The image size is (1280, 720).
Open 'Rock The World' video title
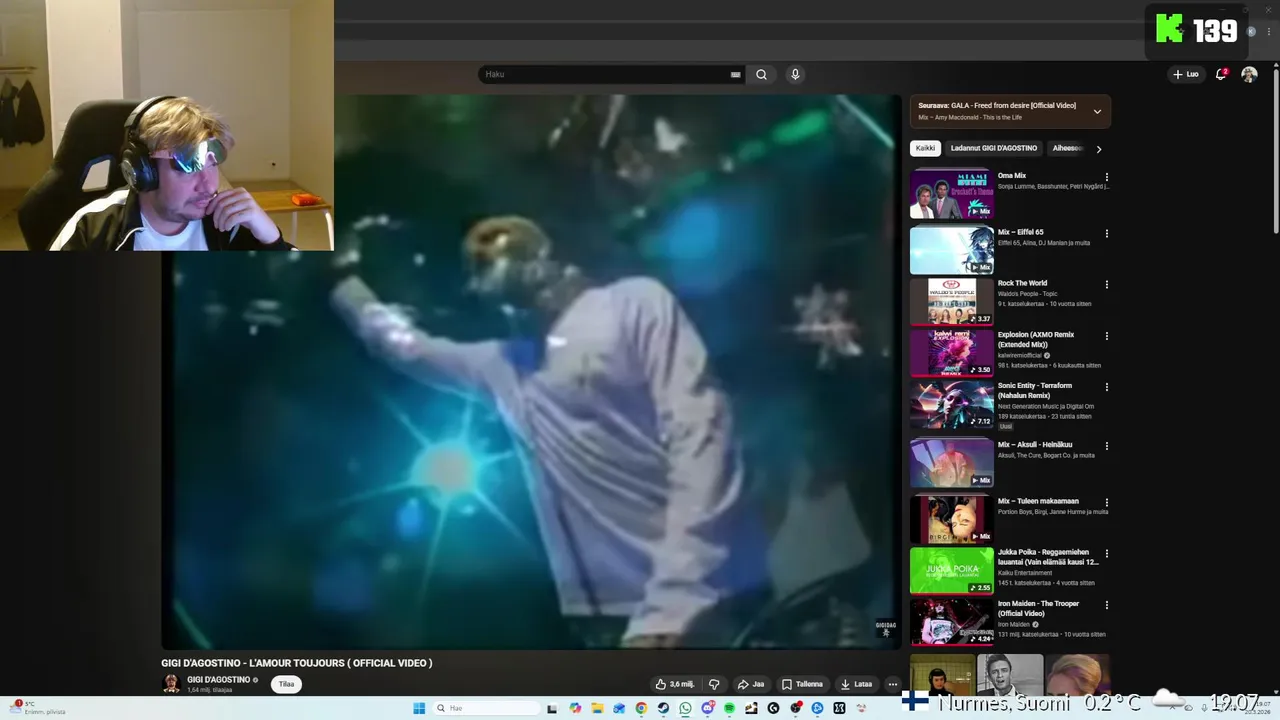click(1022, 283)
